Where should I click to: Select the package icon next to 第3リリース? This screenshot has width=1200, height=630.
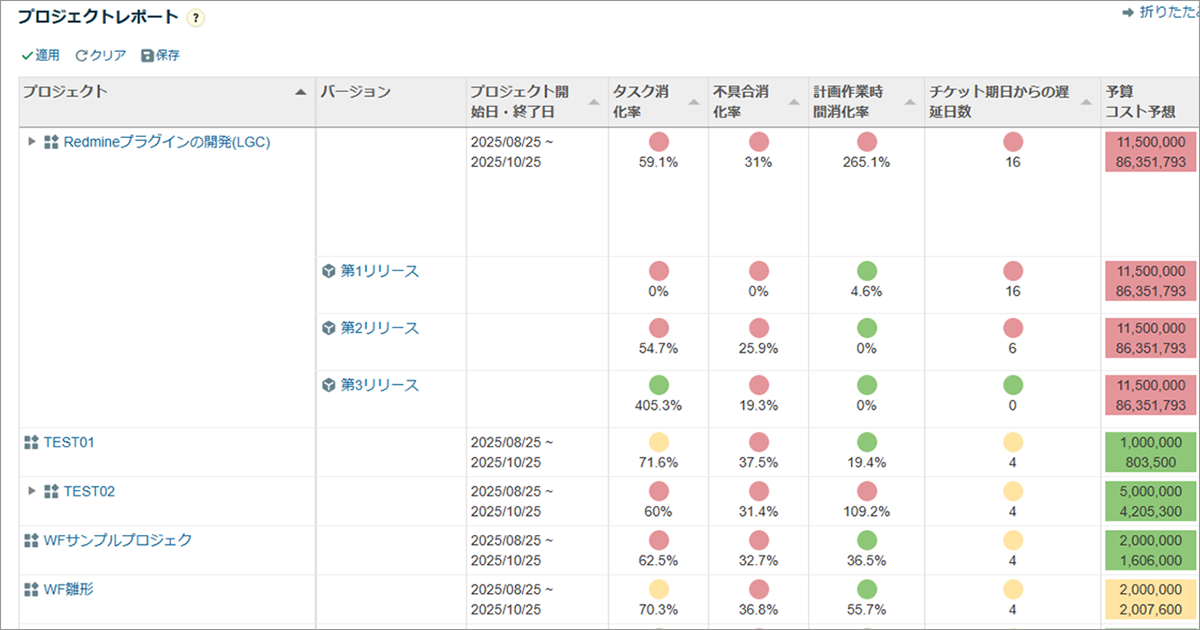tap(331, 384)
